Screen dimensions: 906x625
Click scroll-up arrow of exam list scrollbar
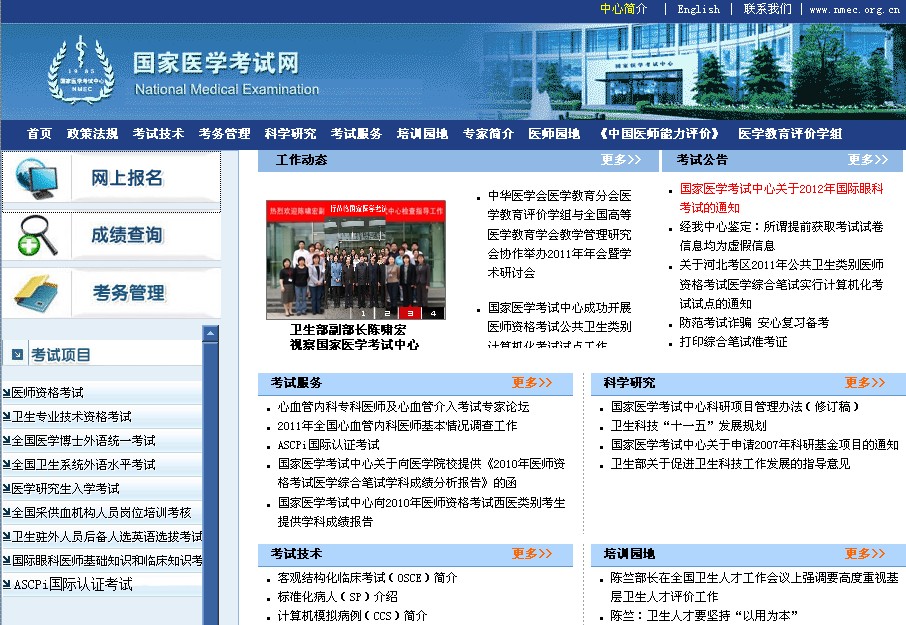(210, 333)
